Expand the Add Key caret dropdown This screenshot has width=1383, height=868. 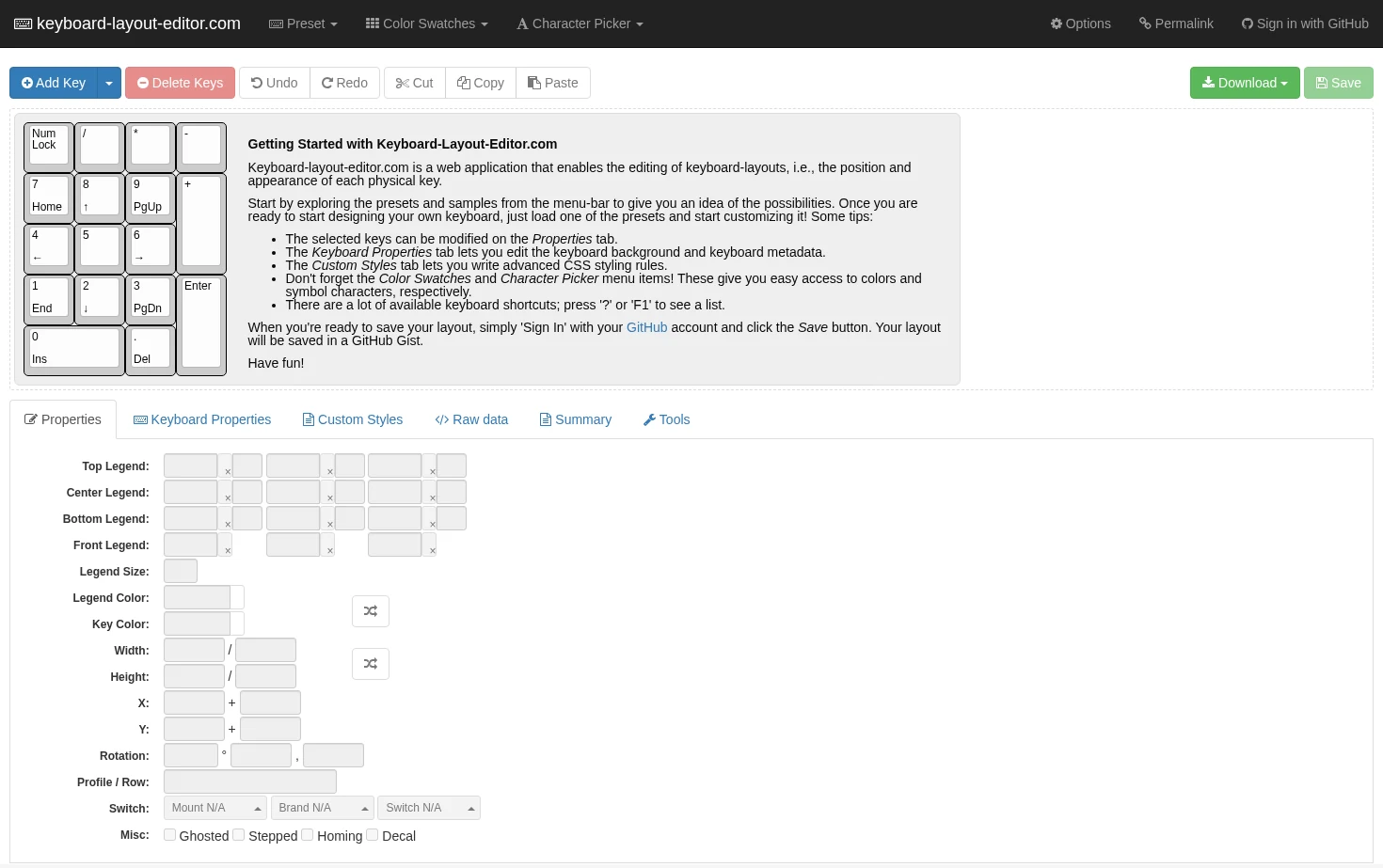point(109,83)
